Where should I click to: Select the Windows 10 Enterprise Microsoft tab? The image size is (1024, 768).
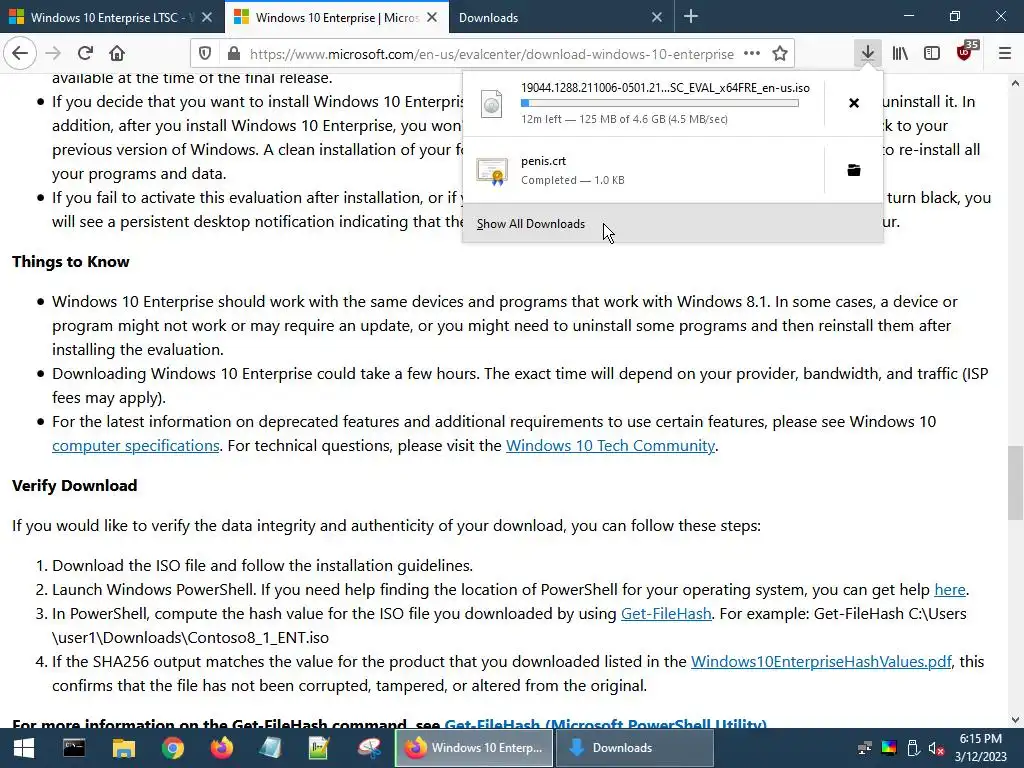tap(337, 18)
